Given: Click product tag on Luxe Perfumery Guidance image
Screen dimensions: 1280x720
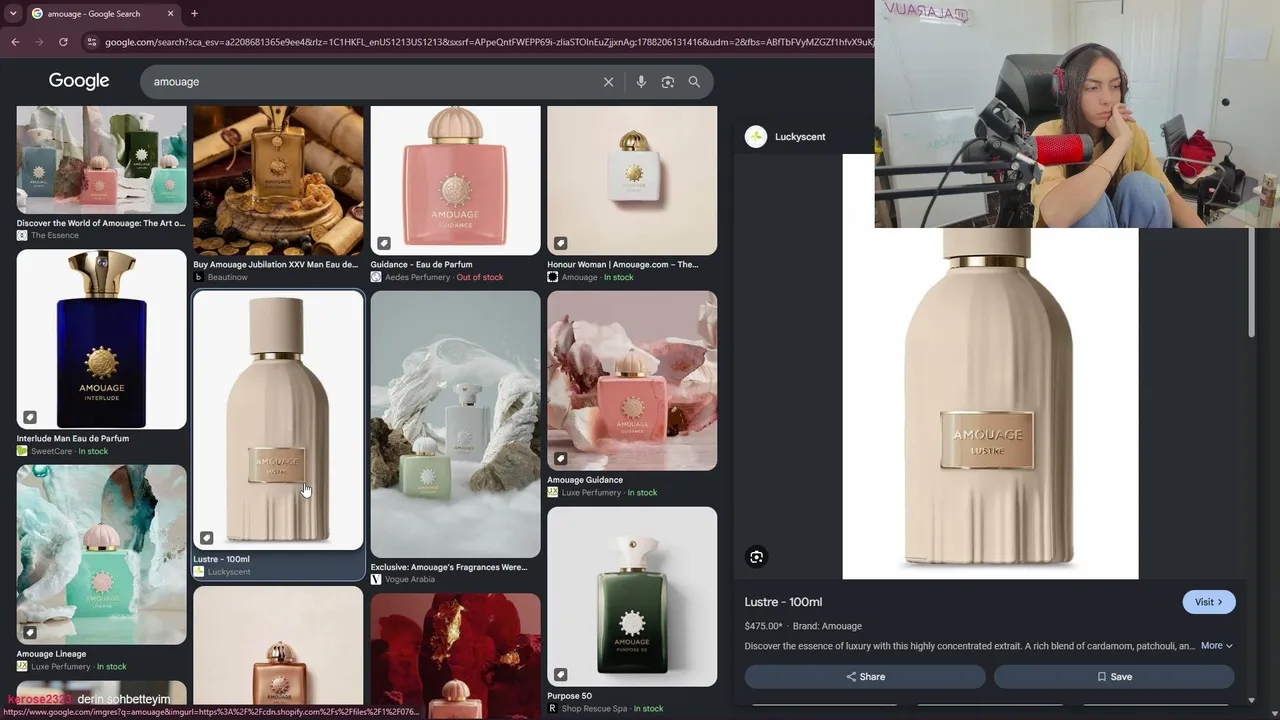Looking at the screenshot, I should coord(561,458).
